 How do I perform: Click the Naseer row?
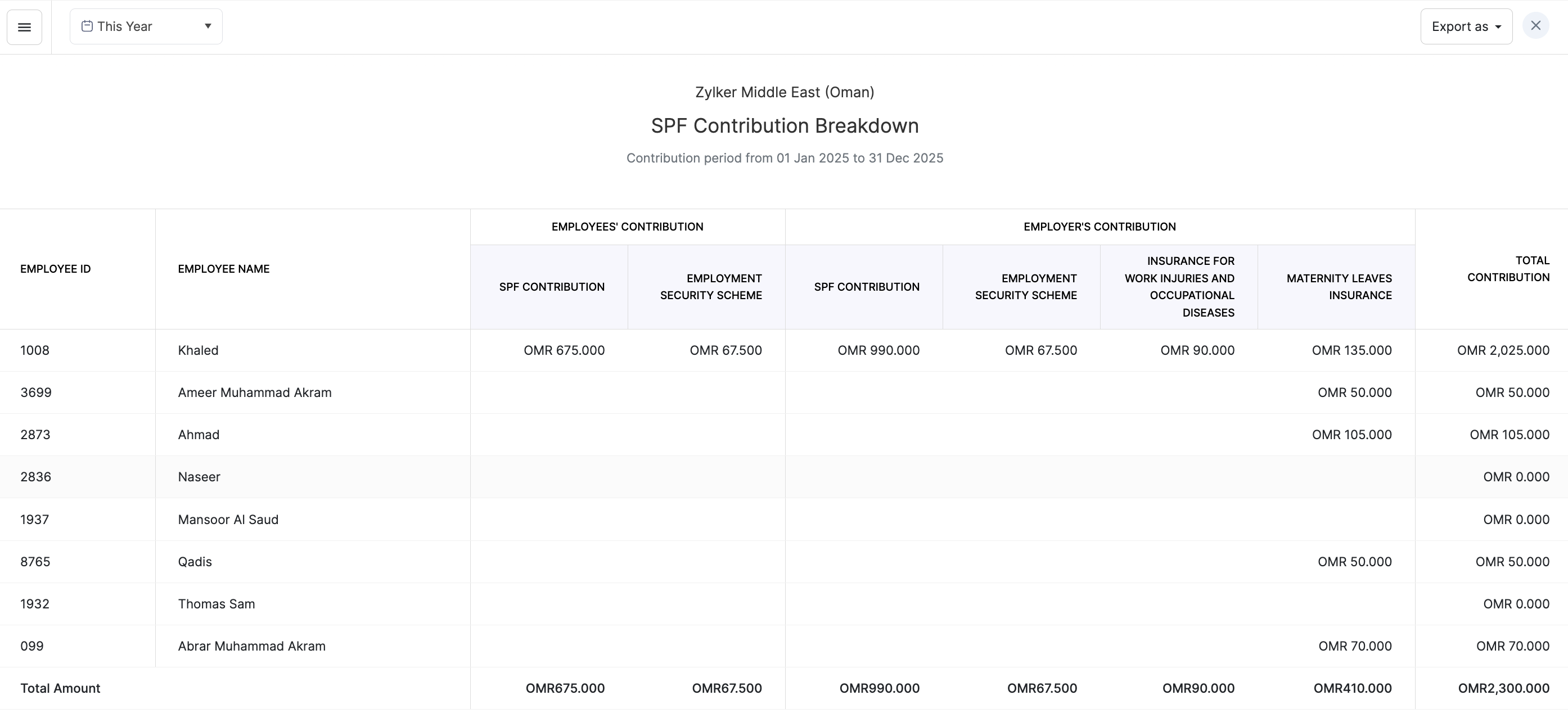click(x=199, y=477)
